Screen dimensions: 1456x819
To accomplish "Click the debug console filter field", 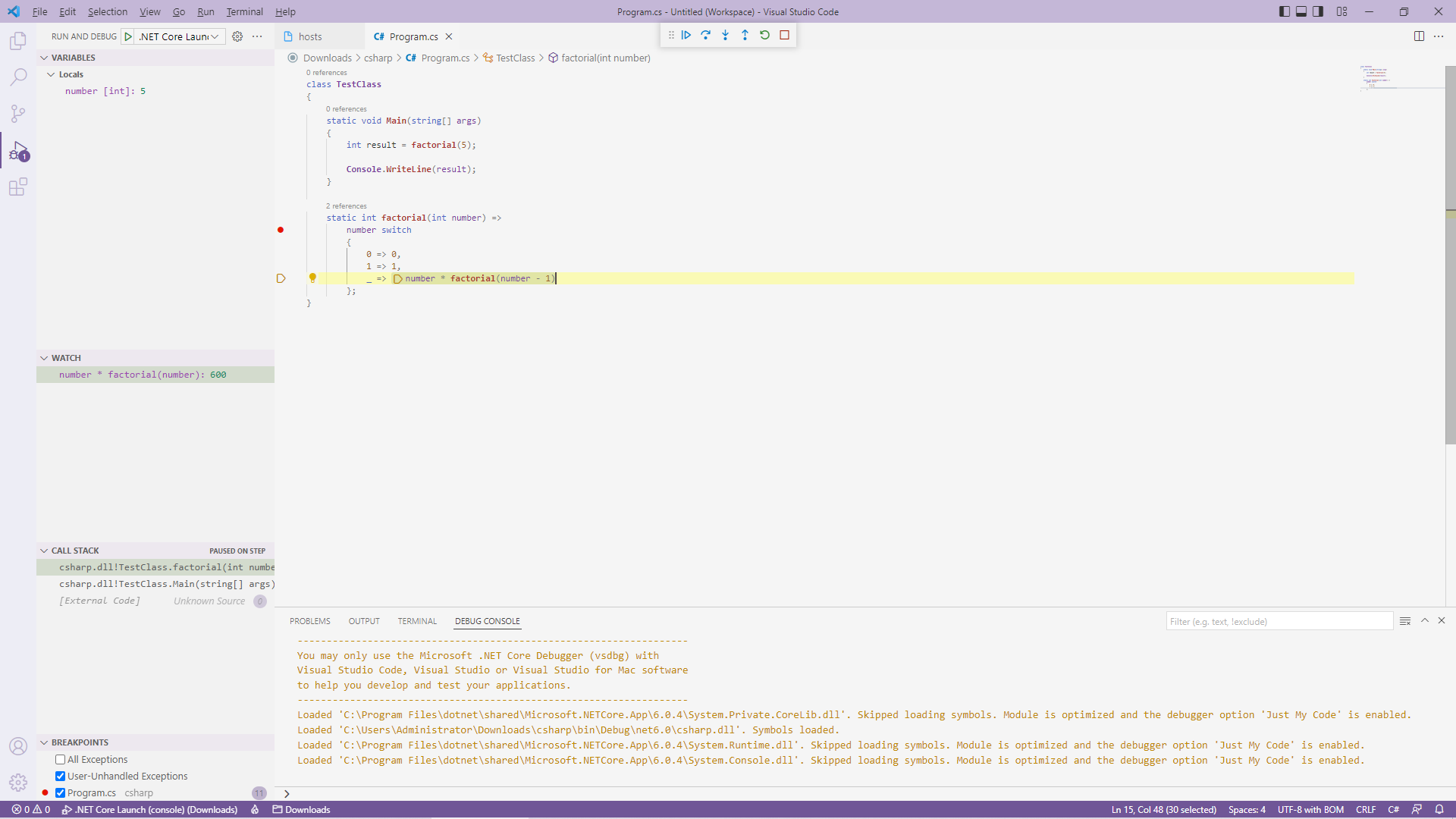I will [1279, 621].
